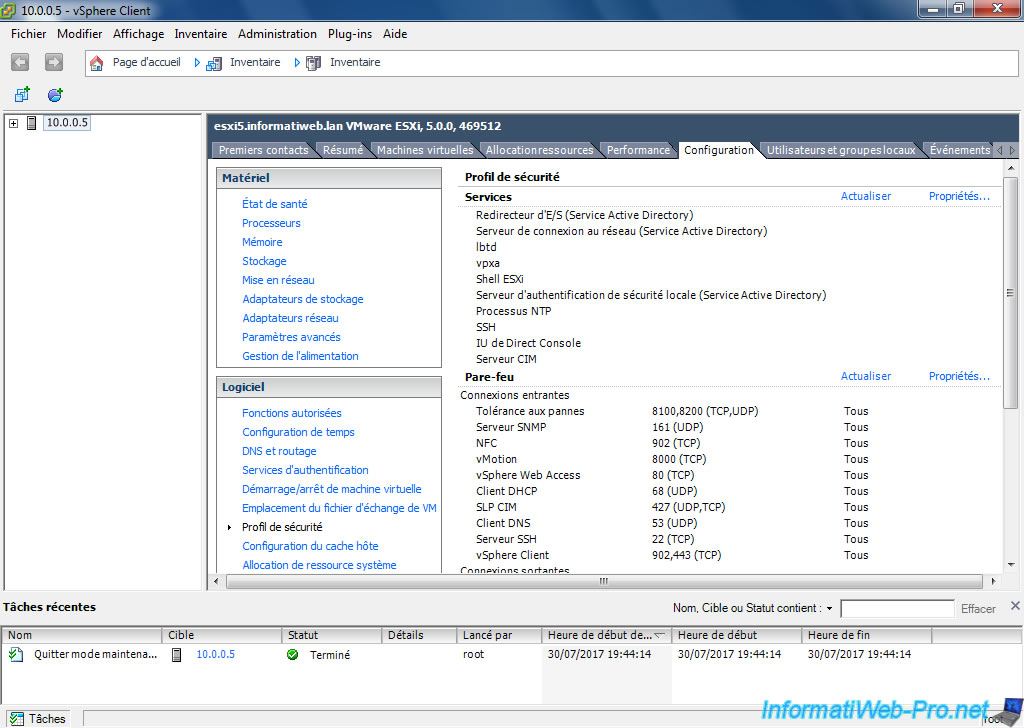The height and width of the screenshot is (728, 1024).
Task: Switch to the Événements tab
Action: pyautogui.click(x=960, y=150)
